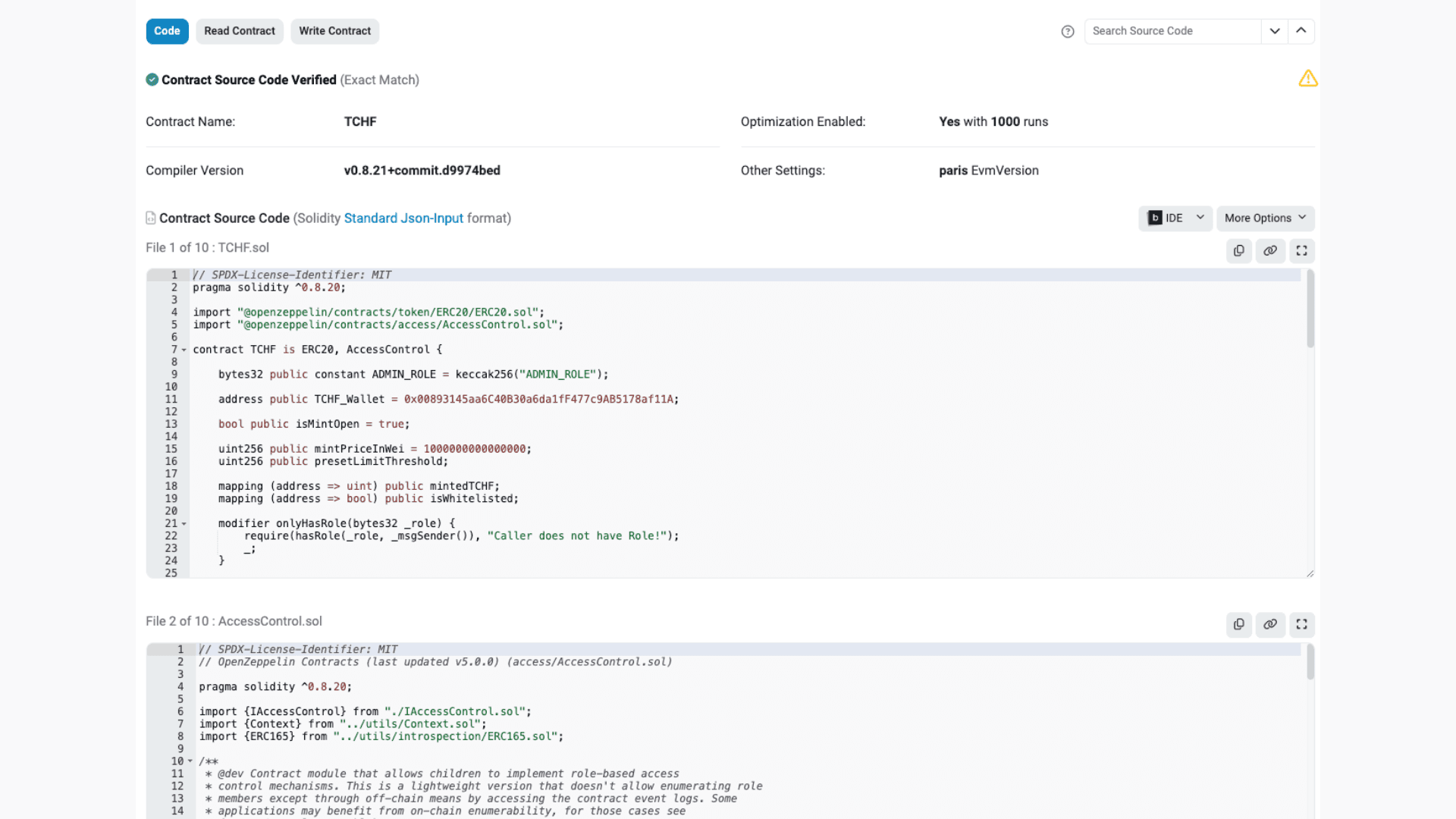Screen dimensions: 1456x819
Task: Click permalink icon for TCHF.sol file
Action: [1270, 251]
